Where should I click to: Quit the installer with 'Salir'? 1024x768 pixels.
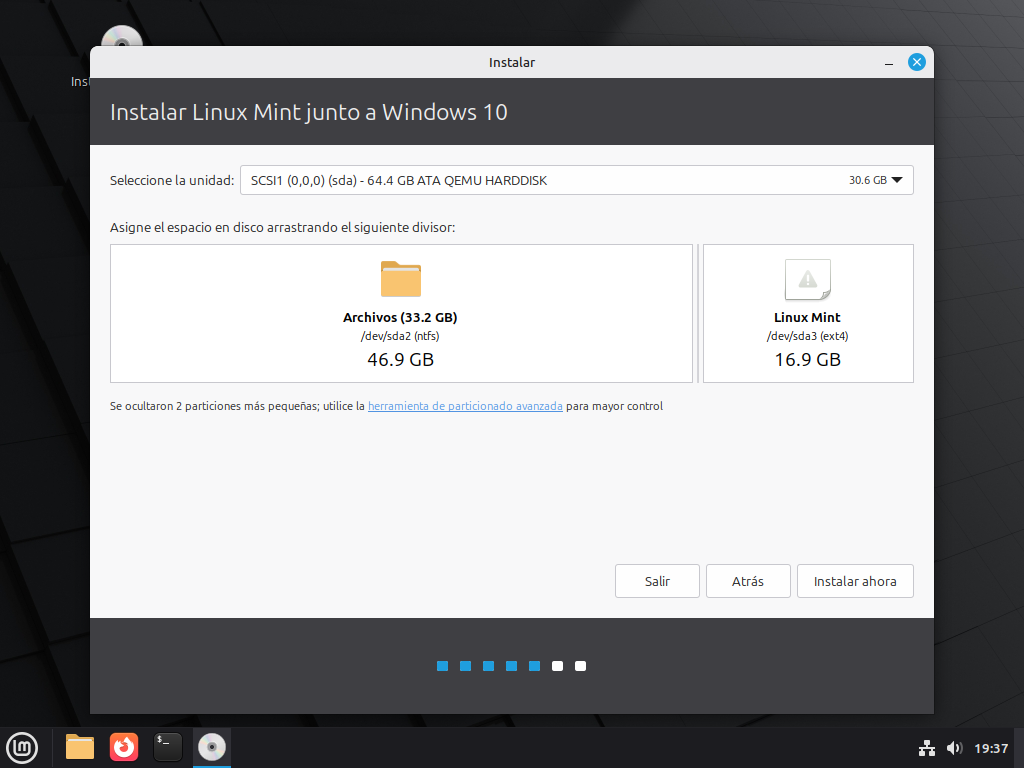tap(657, 581)
